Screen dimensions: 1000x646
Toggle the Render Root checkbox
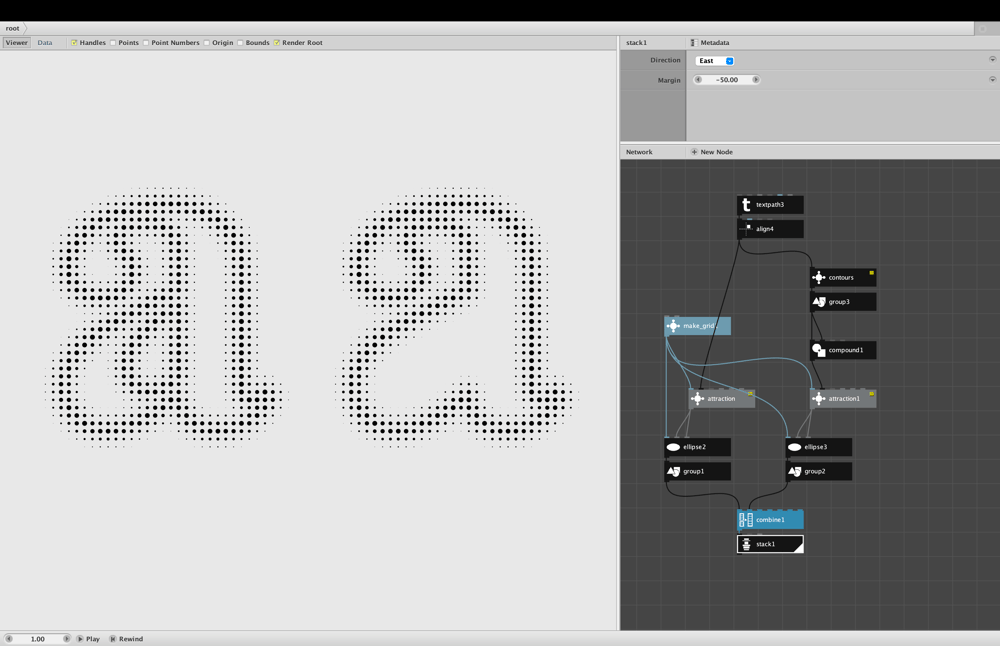pos(277,43)
